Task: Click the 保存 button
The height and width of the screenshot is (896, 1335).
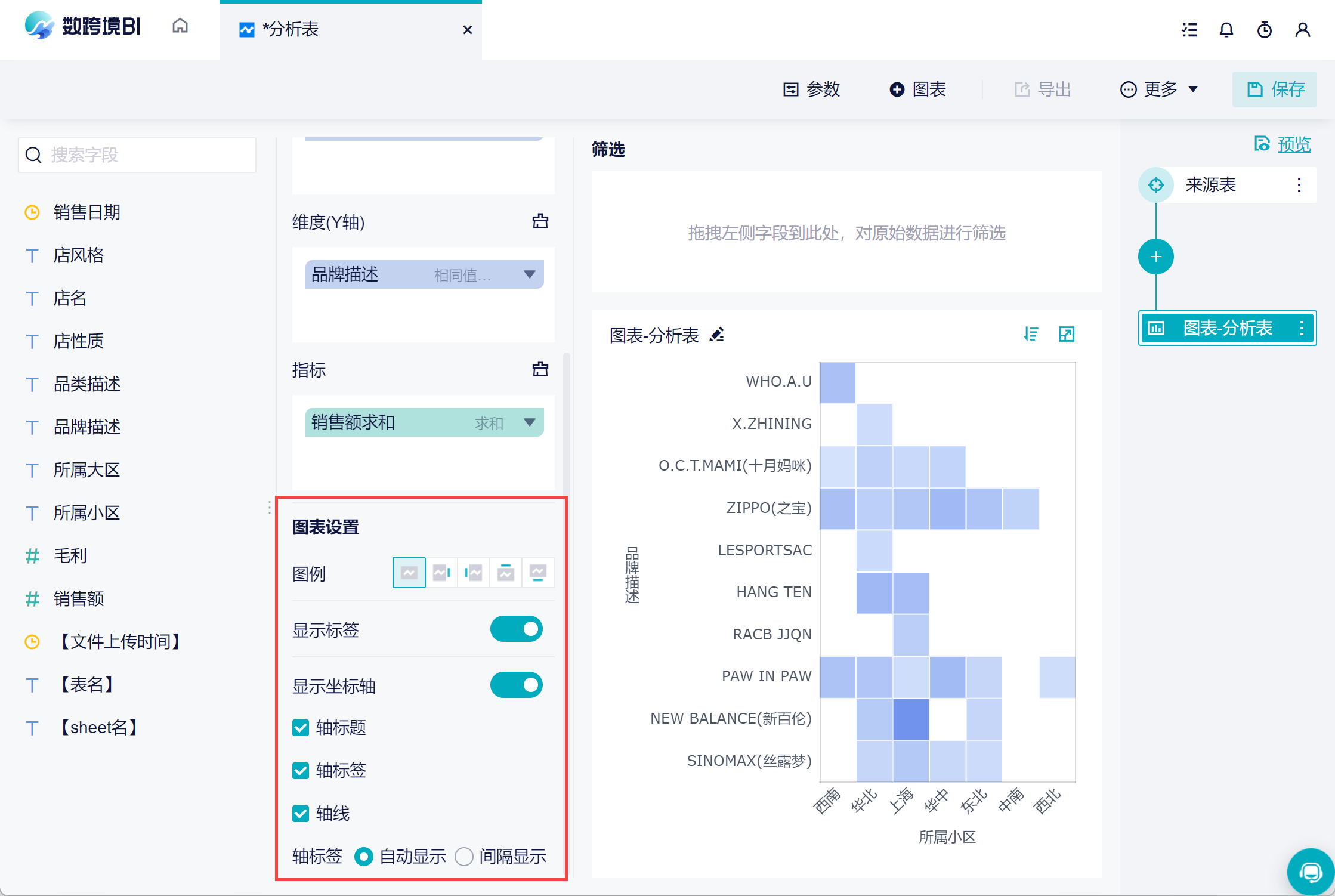Action: point(1275,89)
